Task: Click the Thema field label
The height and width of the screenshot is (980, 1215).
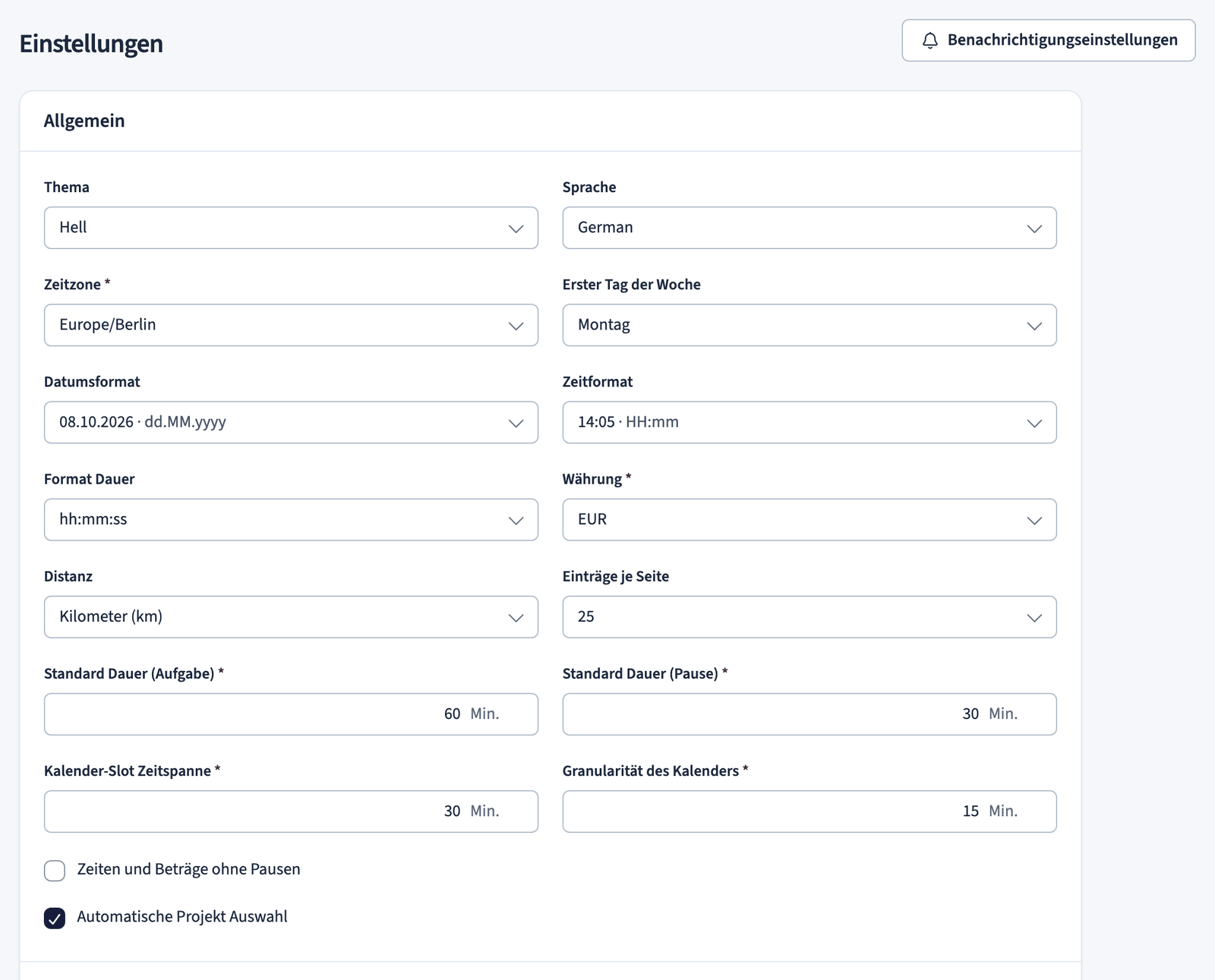Action: pos(67,187)
